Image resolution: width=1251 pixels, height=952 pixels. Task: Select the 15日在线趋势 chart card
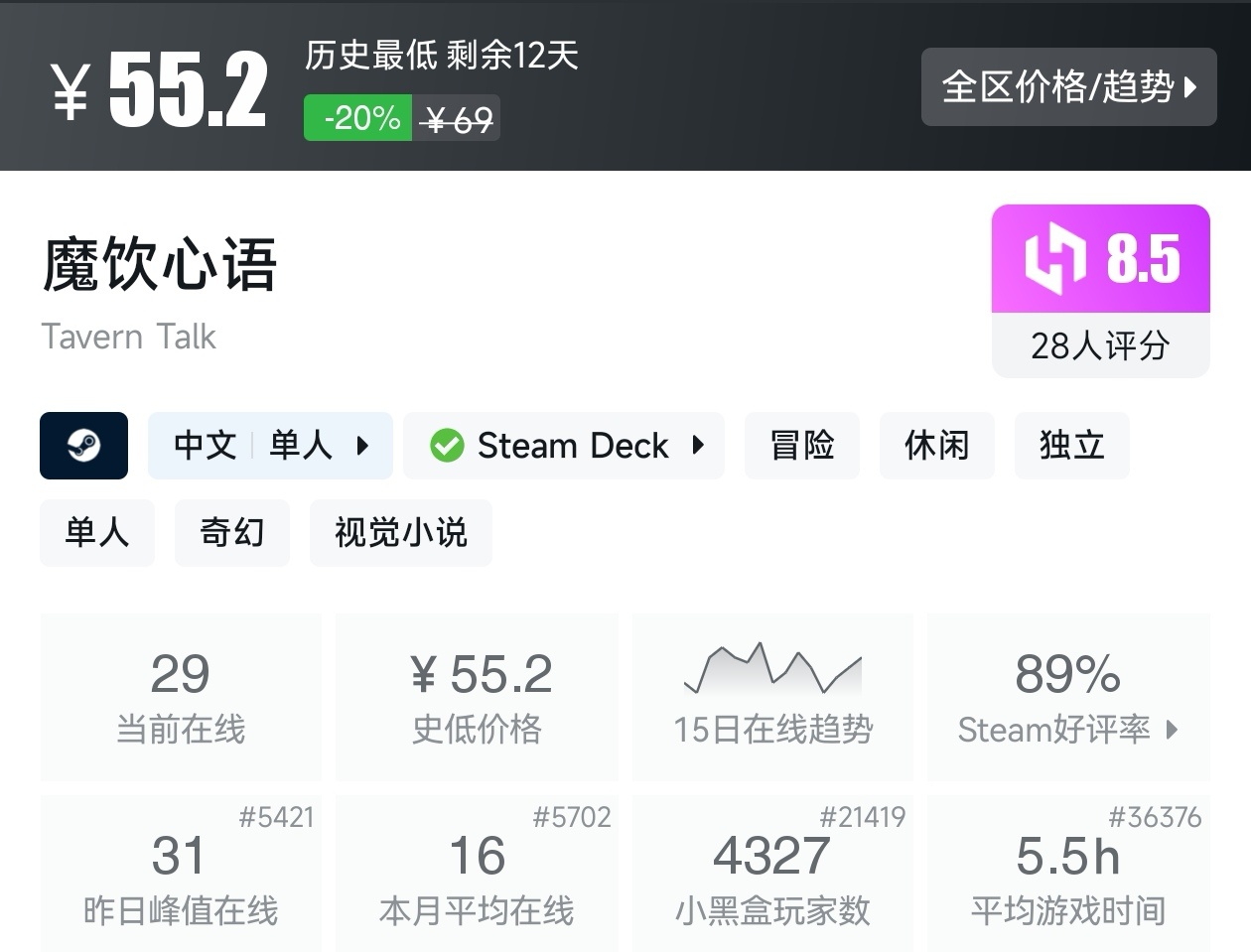772,695
